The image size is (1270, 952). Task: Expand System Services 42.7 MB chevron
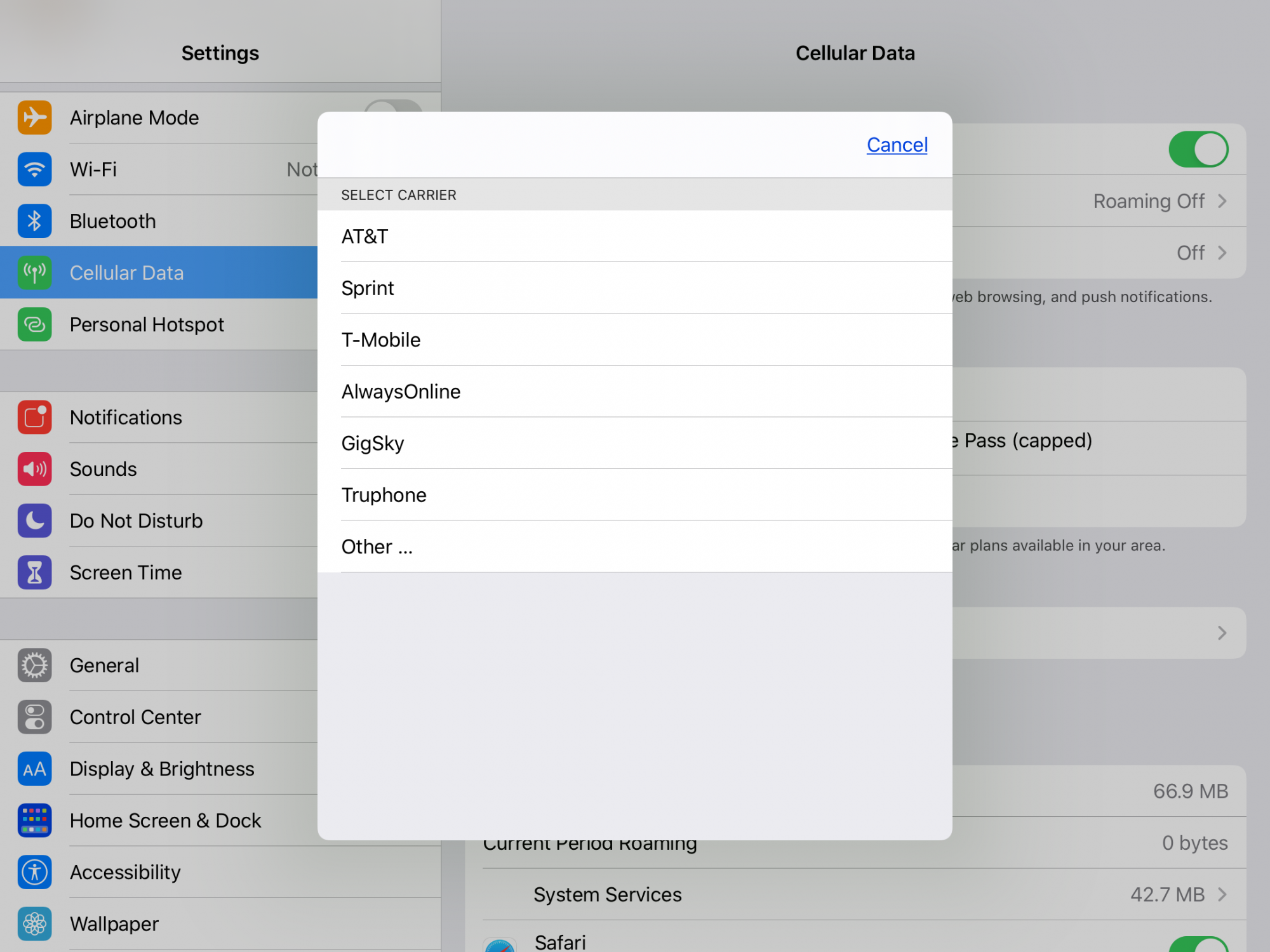(x=1222, y=894)
